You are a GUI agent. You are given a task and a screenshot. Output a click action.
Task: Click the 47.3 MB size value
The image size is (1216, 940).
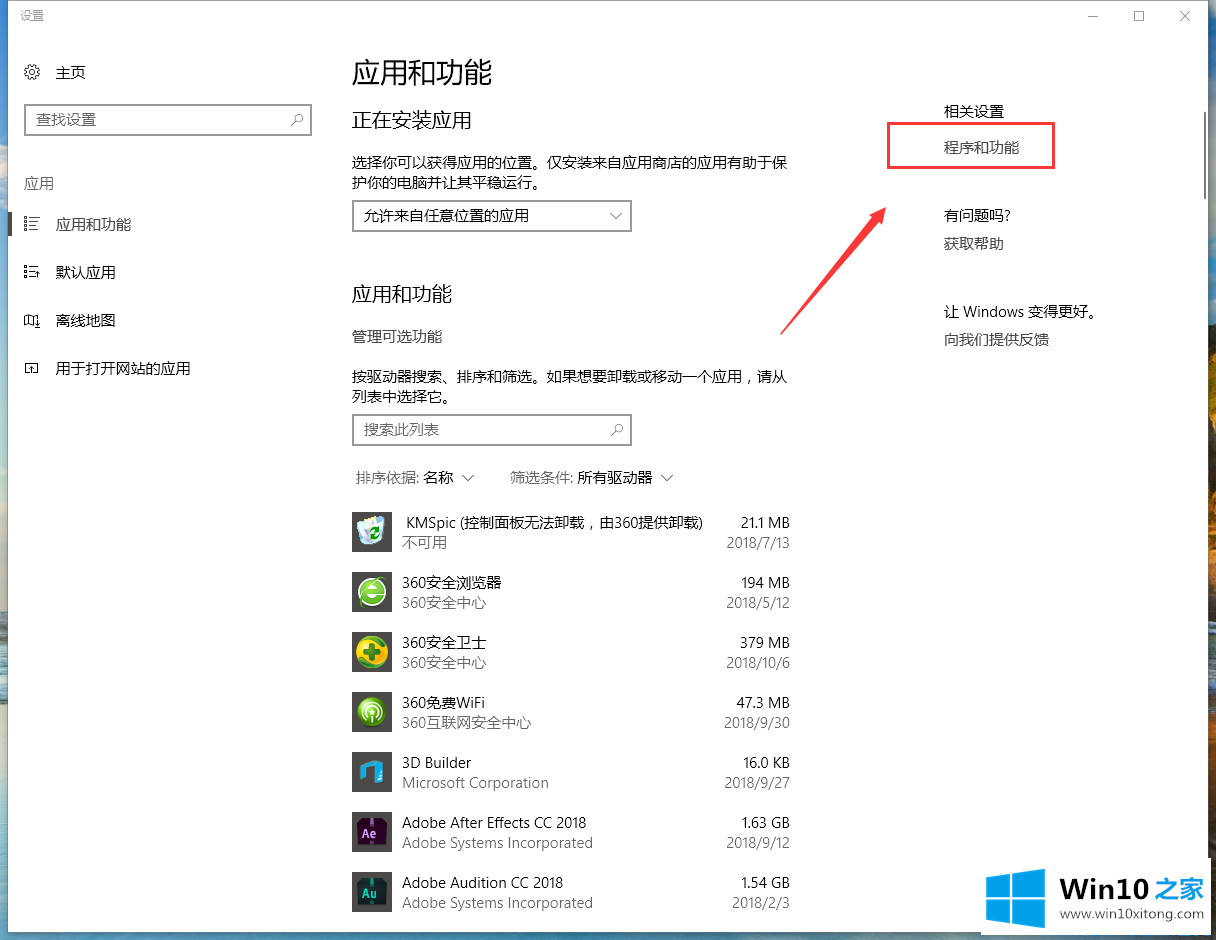pyautogui.click(x=764, y=702)
